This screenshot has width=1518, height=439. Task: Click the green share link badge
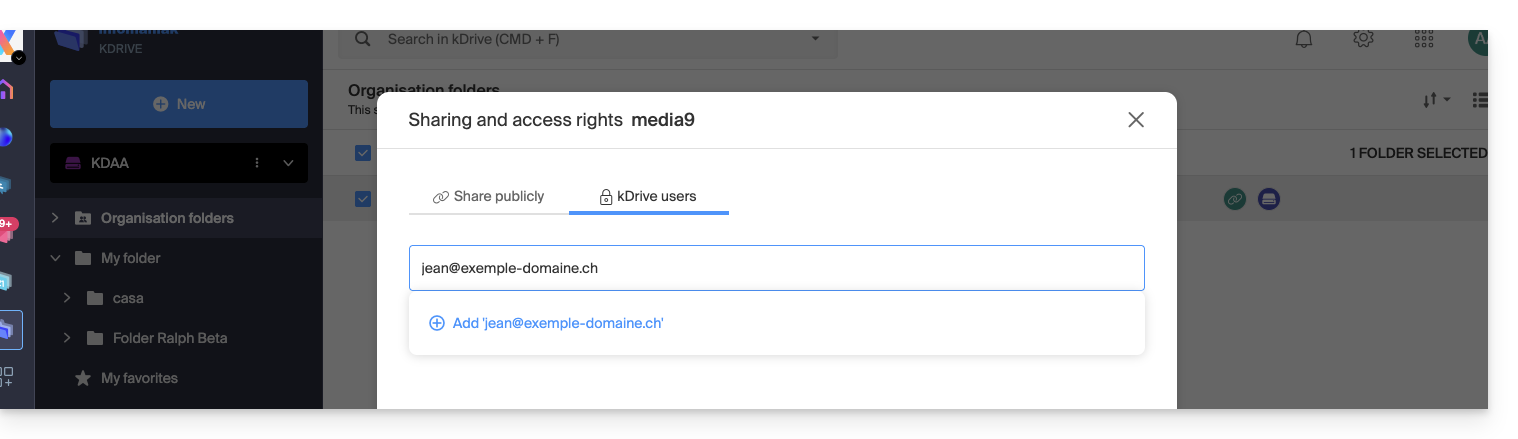pos(1235,199)
